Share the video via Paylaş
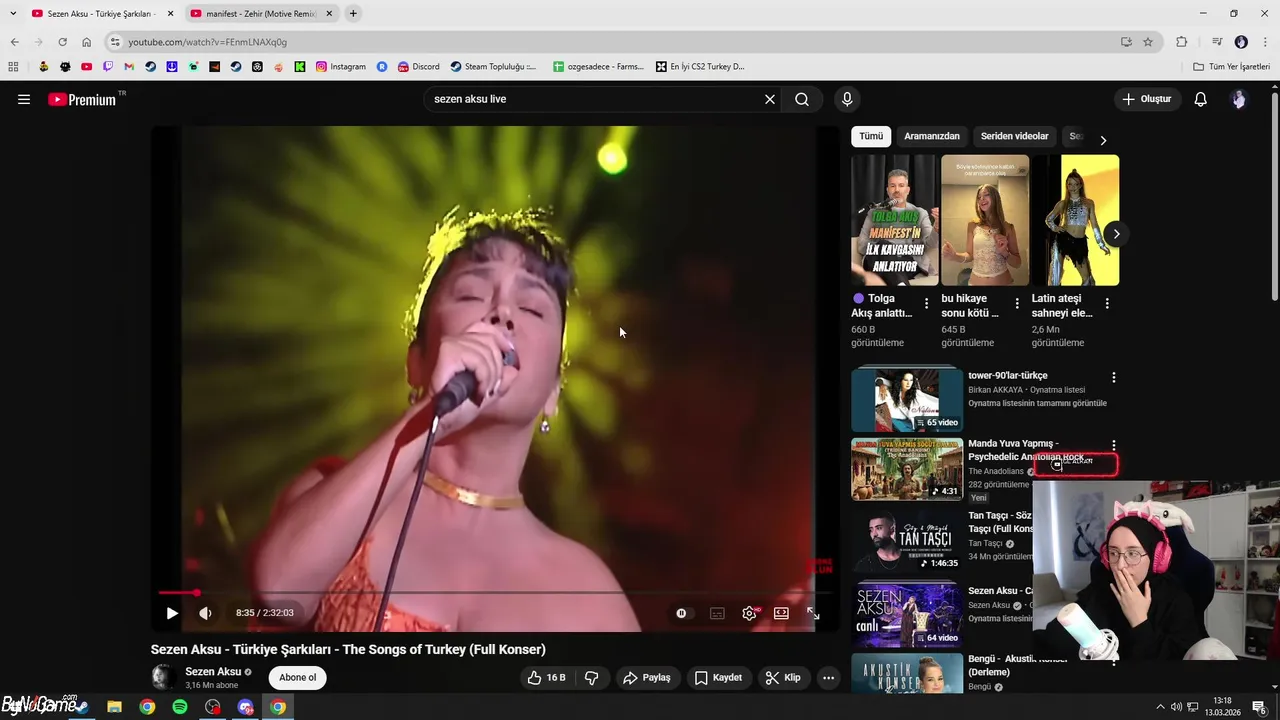Viewport: 1280px width, 720px height. coord(647,677)
